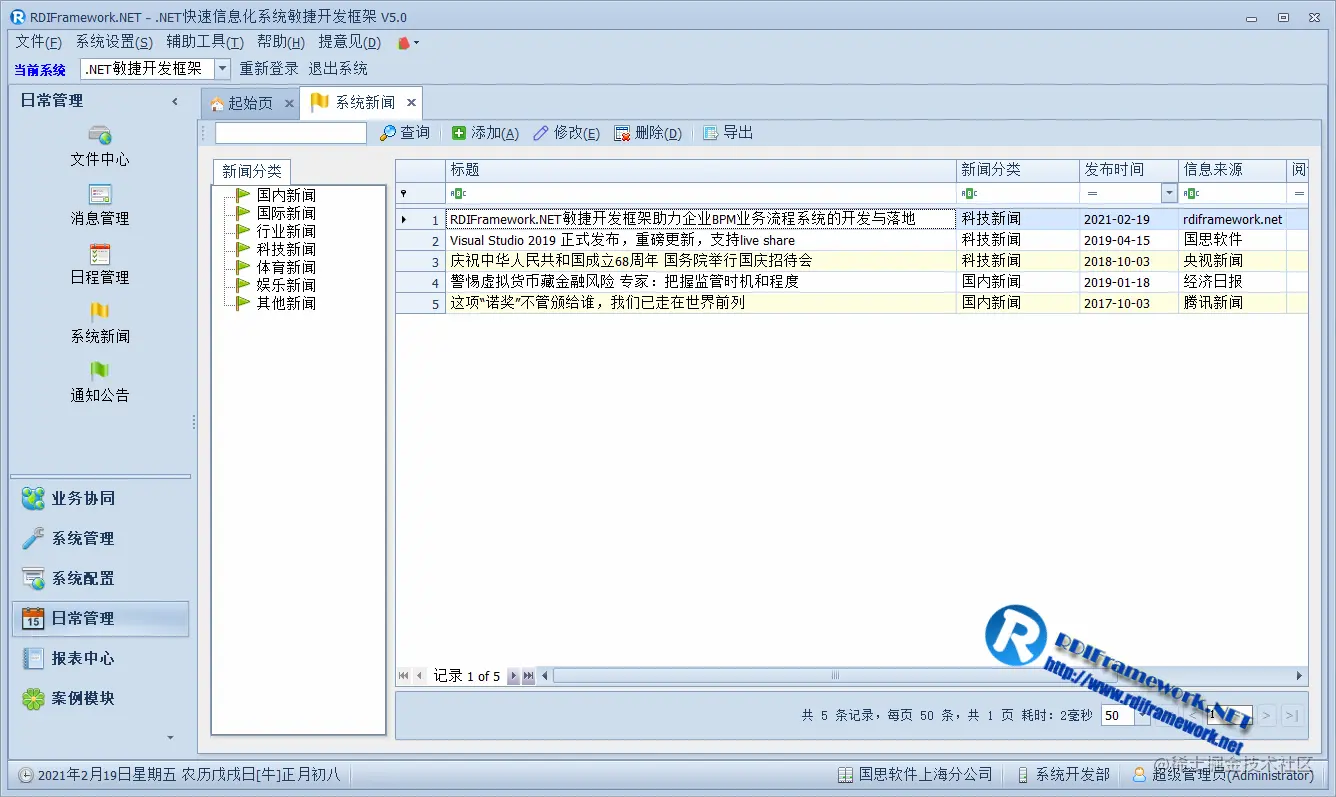Switch to 业务协同 navigation group

(x=99, y=498)
